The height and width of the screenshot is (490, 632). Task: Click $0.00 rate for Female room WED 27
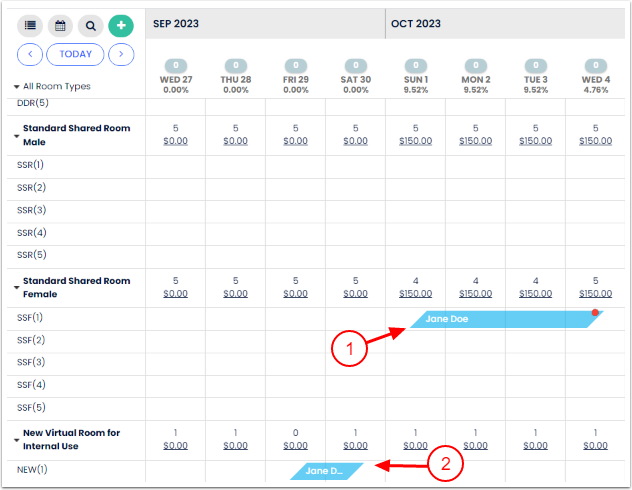(175, 294)
